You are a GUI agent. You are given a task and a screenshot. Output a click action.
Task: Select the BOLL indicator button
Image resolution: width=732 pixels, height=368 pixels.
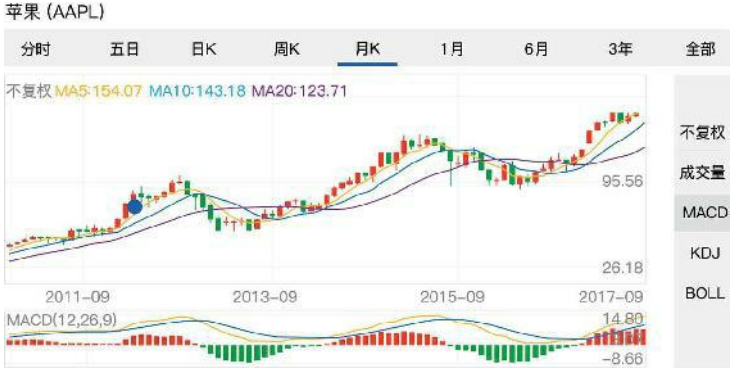point(705,293)
